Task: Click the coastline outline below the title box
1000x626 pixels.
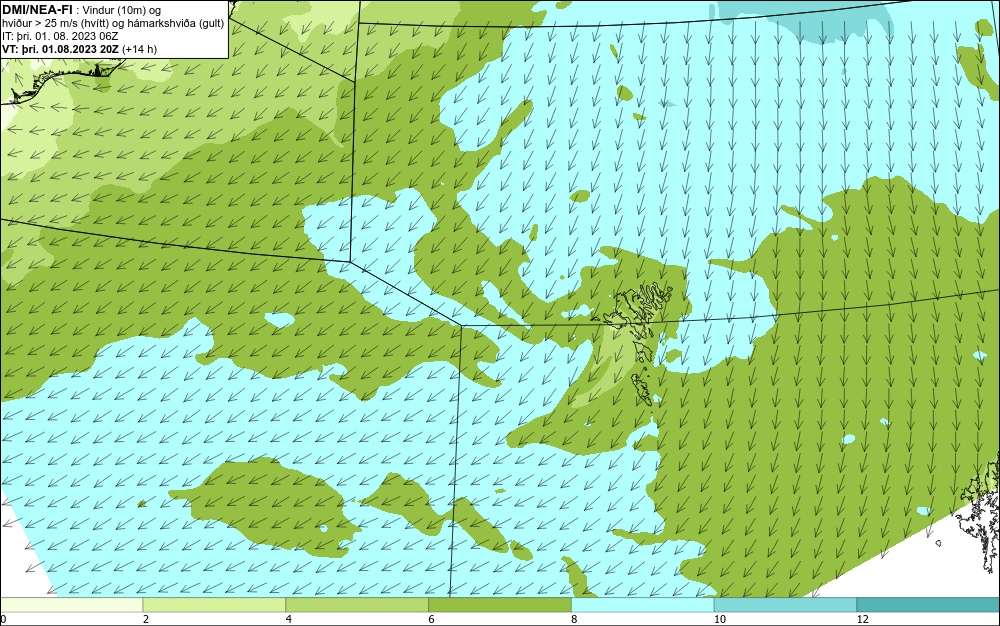Action: (64, 80)
